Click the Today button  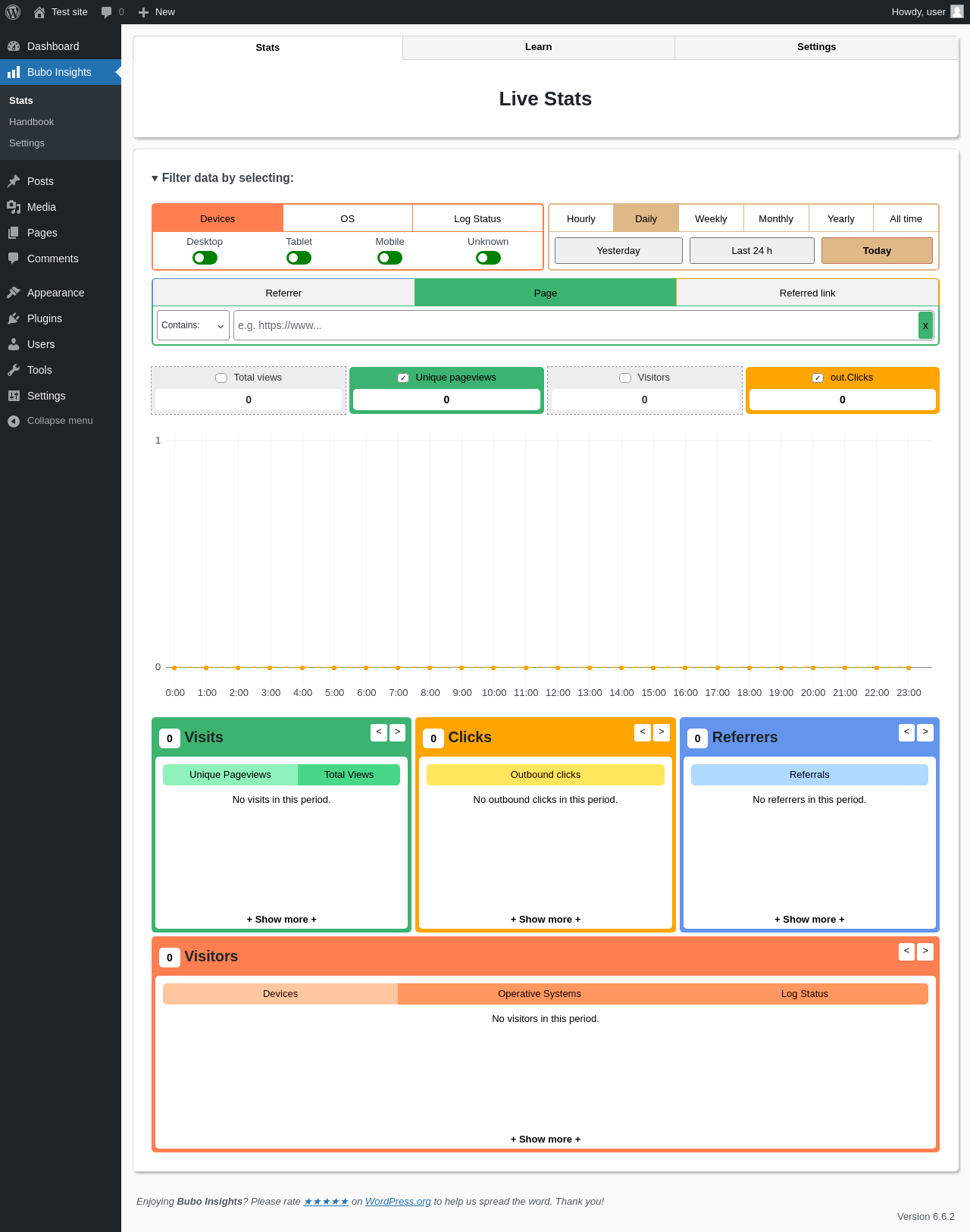point(877,251)
